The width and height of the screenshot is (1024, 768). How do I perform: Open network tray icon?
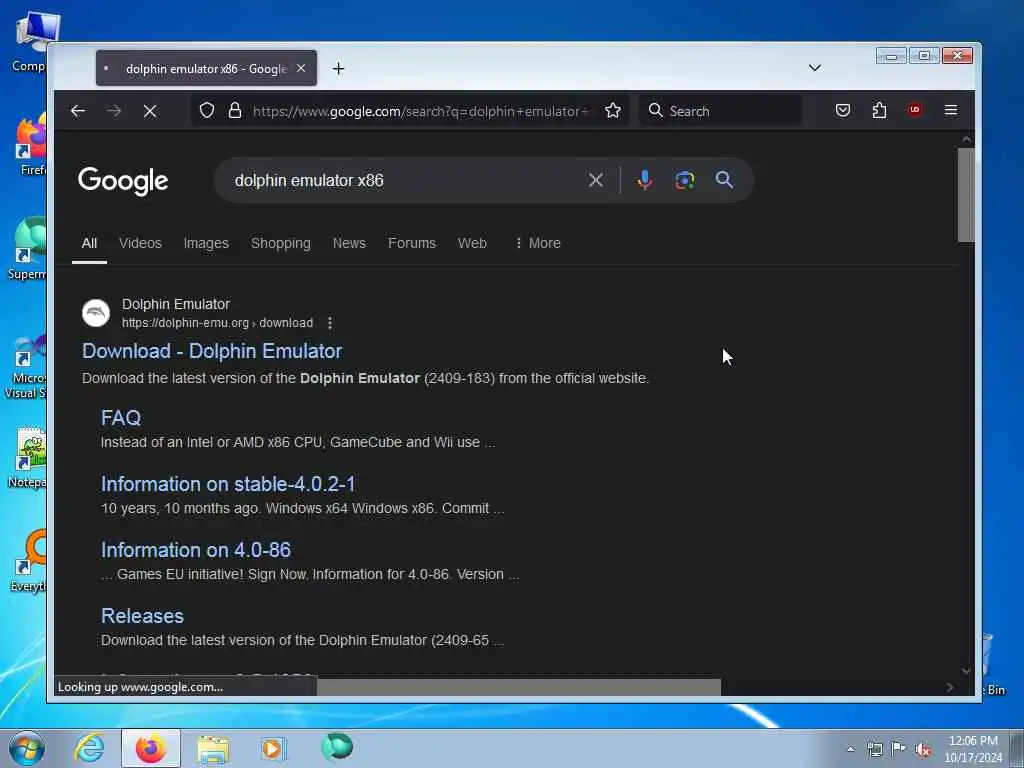[x=875, y=749]
